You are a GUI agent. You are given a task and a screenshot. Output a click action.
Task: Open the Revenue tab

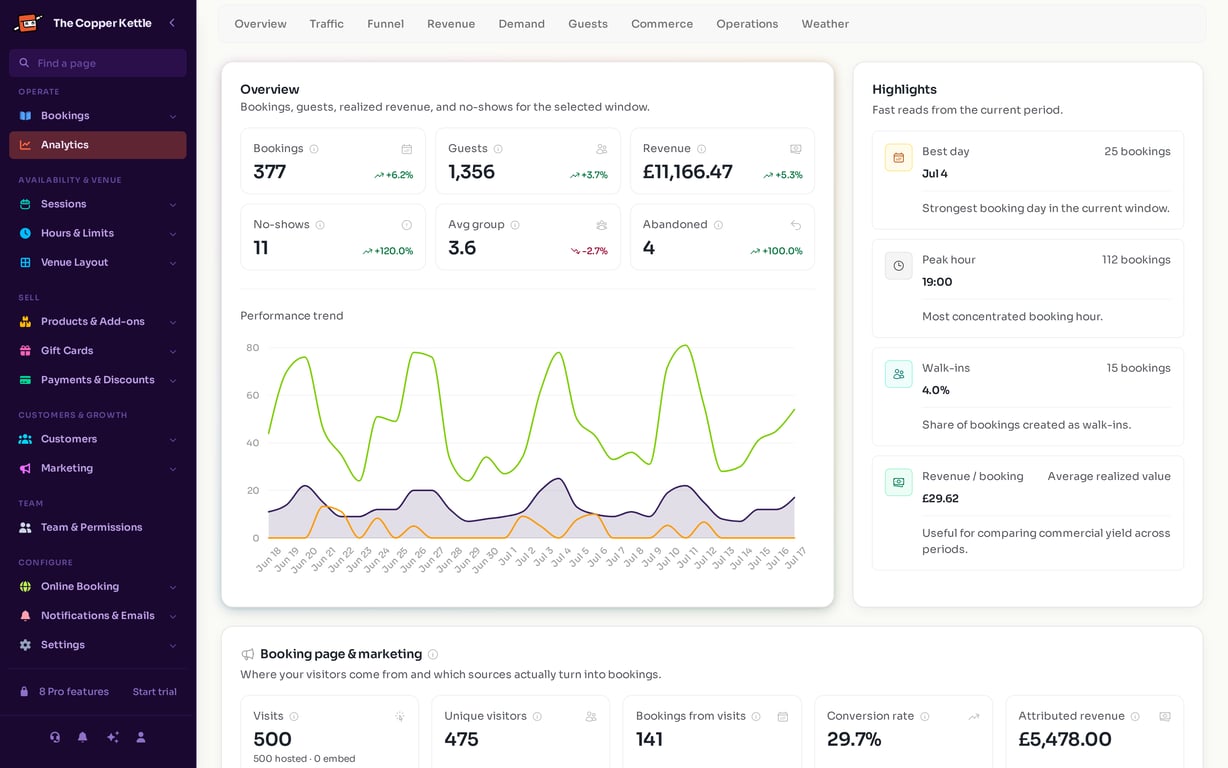click(x=451, y=24)
